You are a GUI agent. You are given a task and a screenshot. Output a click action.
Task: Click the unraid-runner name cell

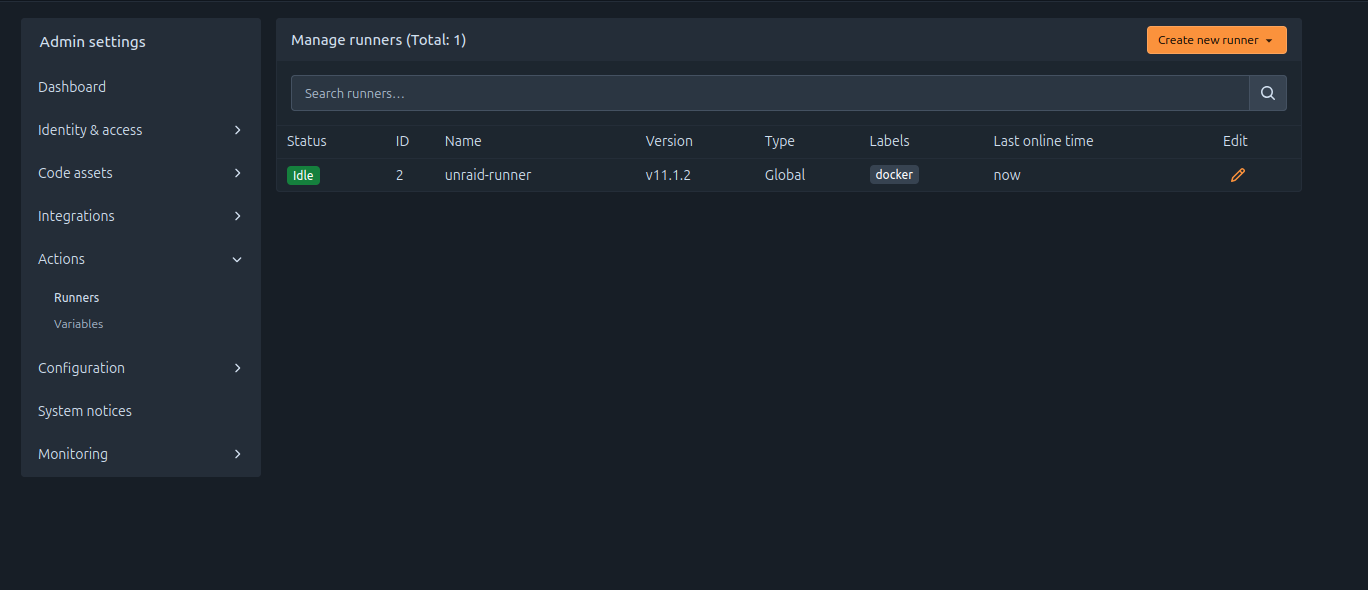click(x=488, y=175)
